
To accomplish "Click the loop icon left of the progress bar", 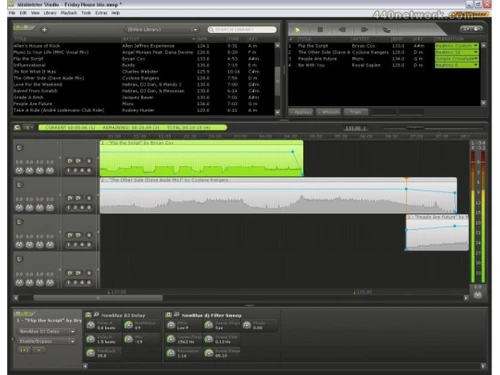I will [17, 127].
